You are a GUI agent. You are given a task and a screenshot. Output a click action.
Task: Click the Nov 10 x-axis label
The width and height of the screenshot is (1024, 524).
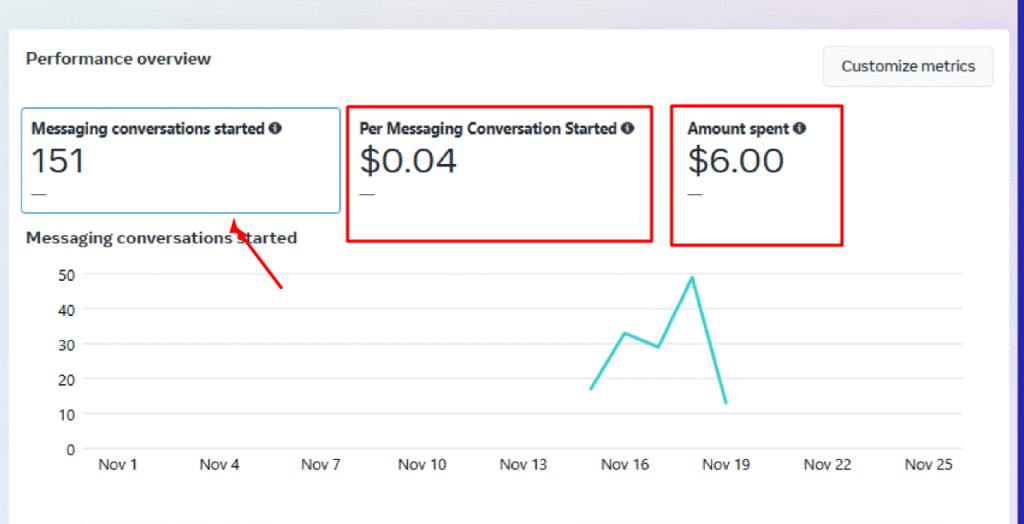pyautogui.click(x=421, y=464)
